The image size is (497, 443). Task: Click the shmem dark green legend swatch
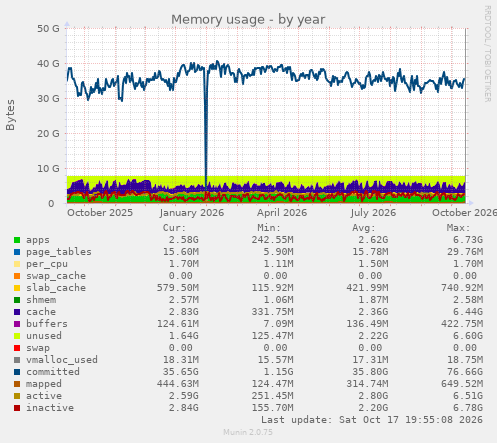pyautogui.click(x=17, y=300)
